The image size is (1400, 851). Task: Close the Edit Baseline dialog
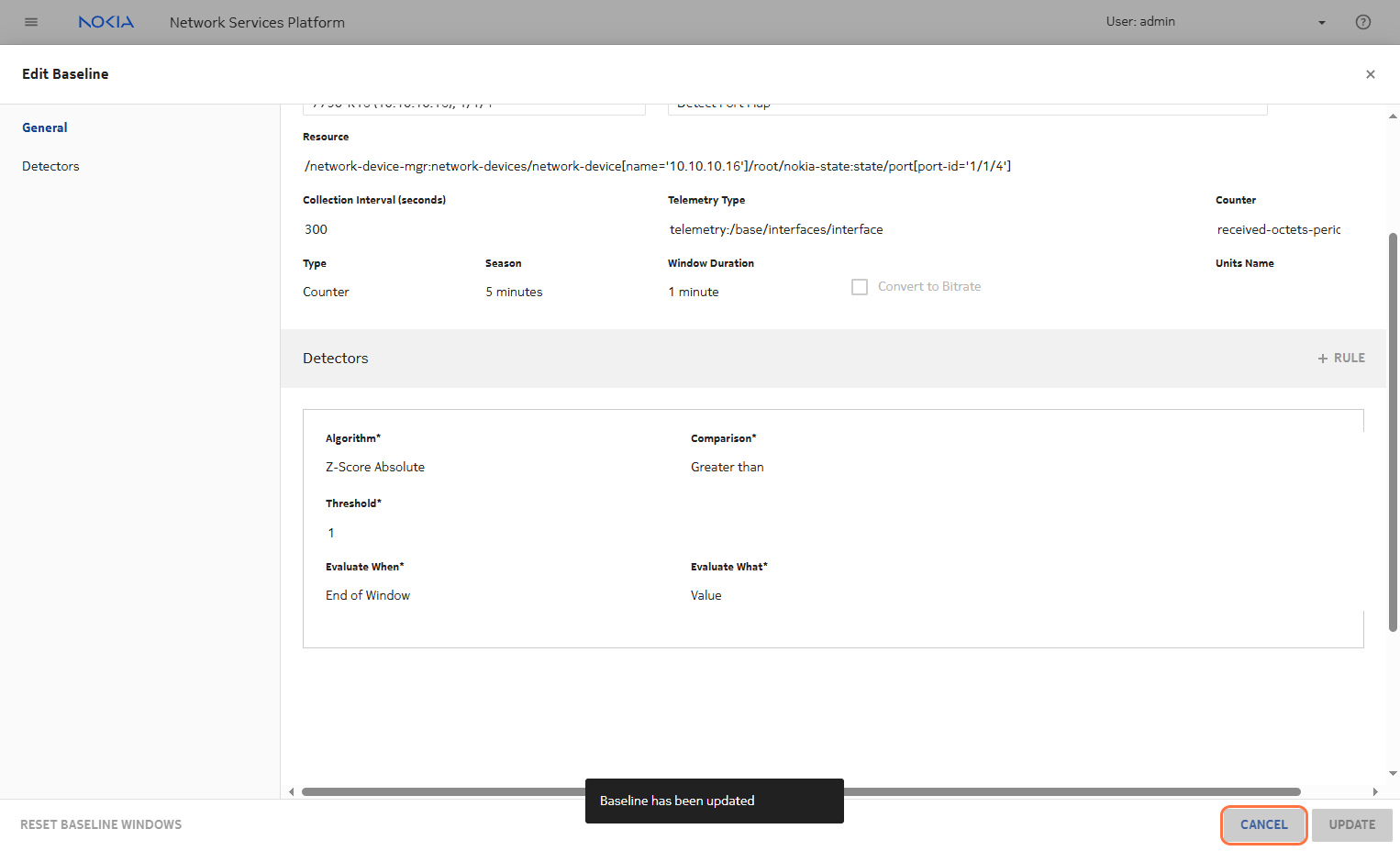tap(1370, 74)
